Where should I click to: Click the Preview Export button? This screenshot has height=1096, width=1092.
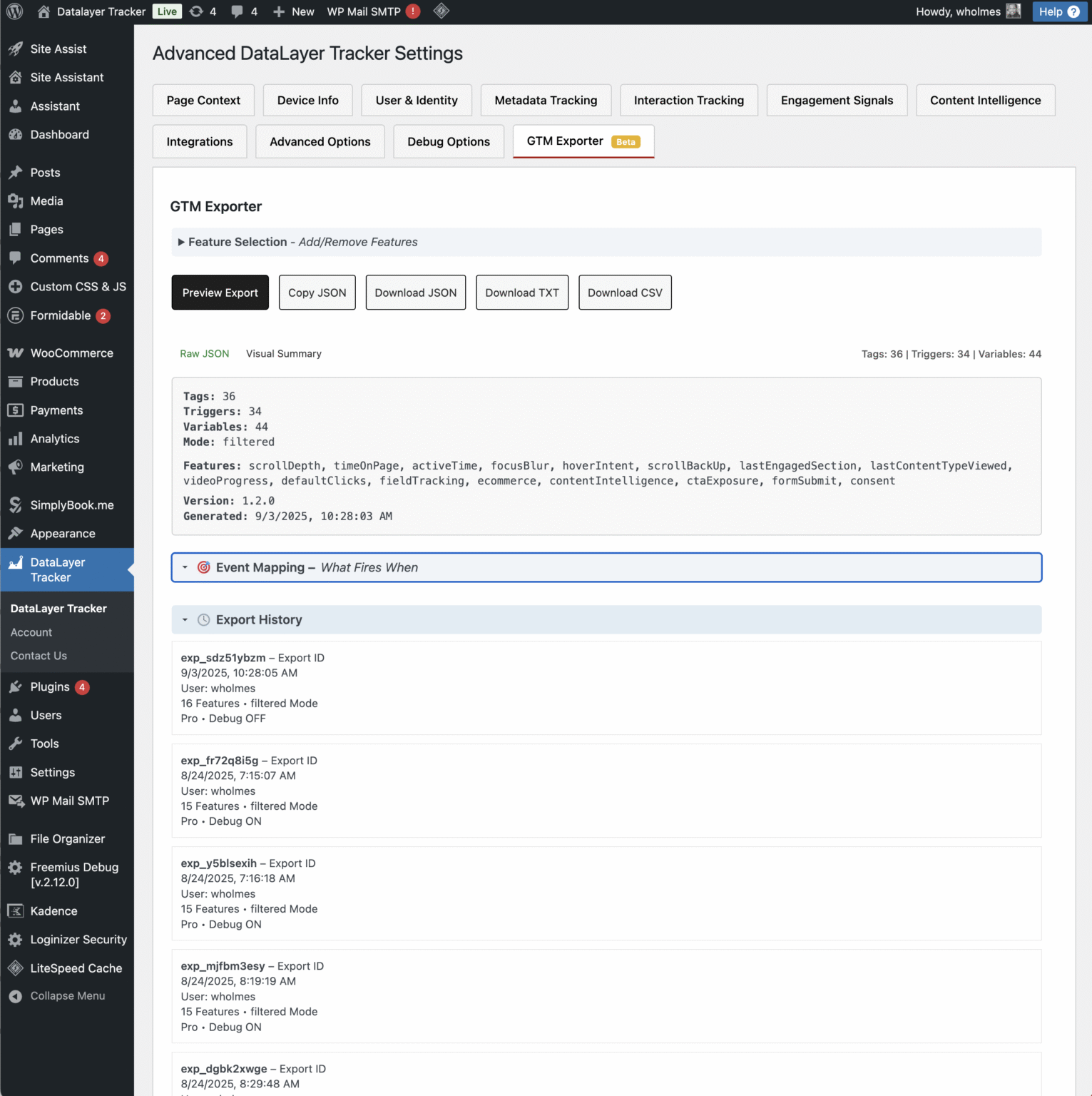point(220,293)
